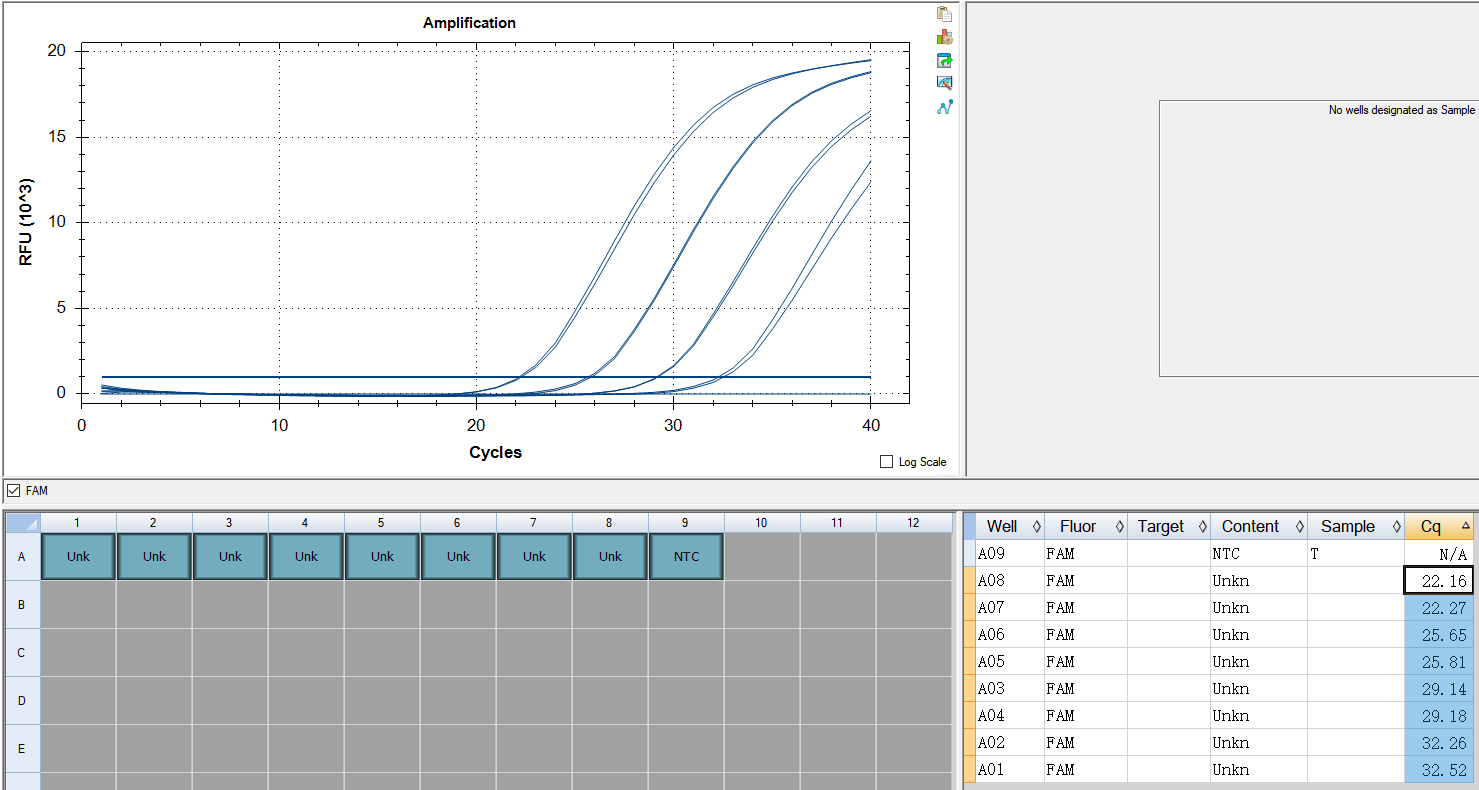This screenshot has height=790, width=1479.
Task: Select the A07 well row cell
Action: coord(1008,608)
